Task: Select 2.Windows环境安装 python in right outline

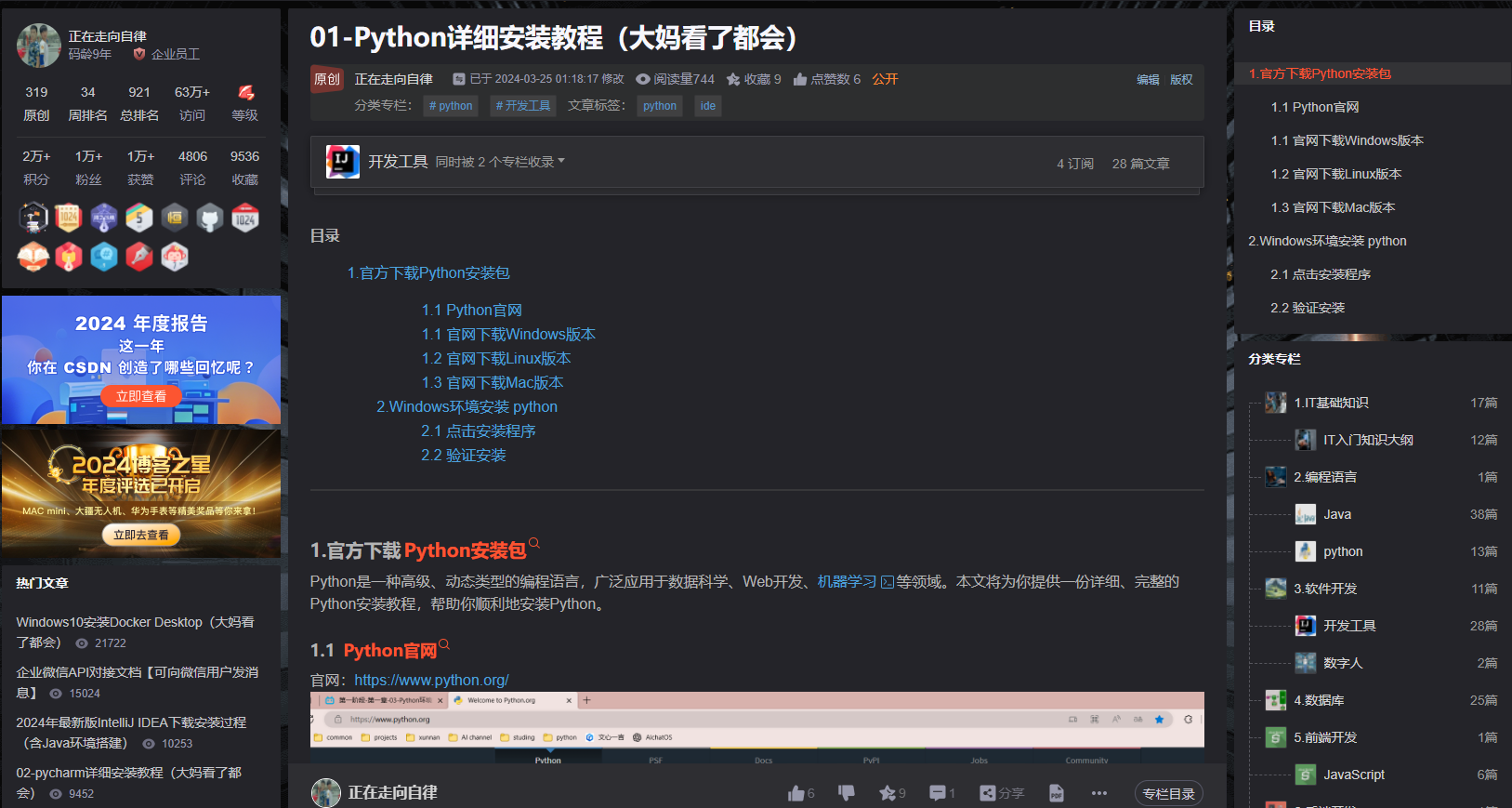Action: point(1327,241)
